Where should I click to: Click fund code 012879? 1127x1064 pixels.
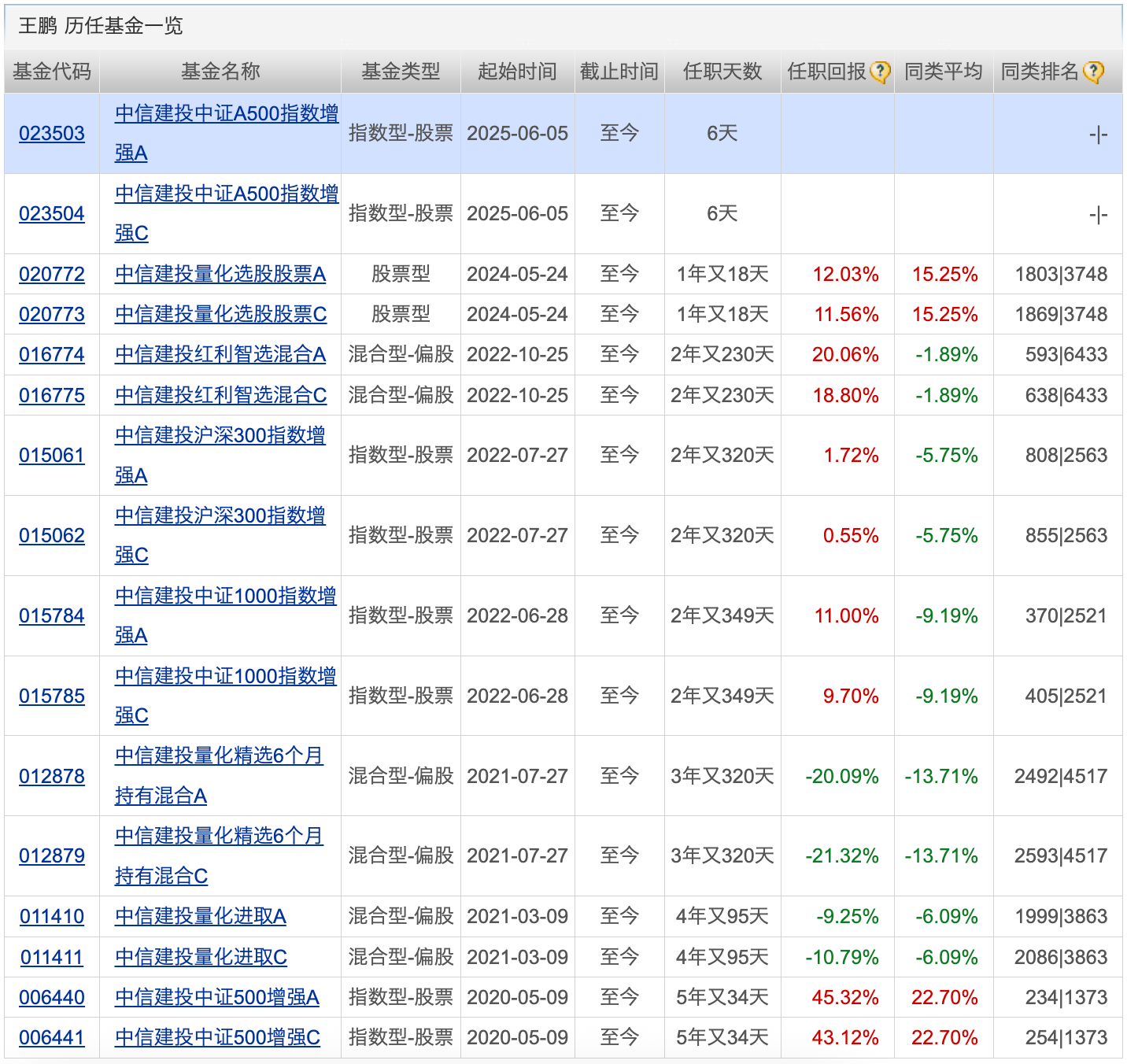[52, 855]
